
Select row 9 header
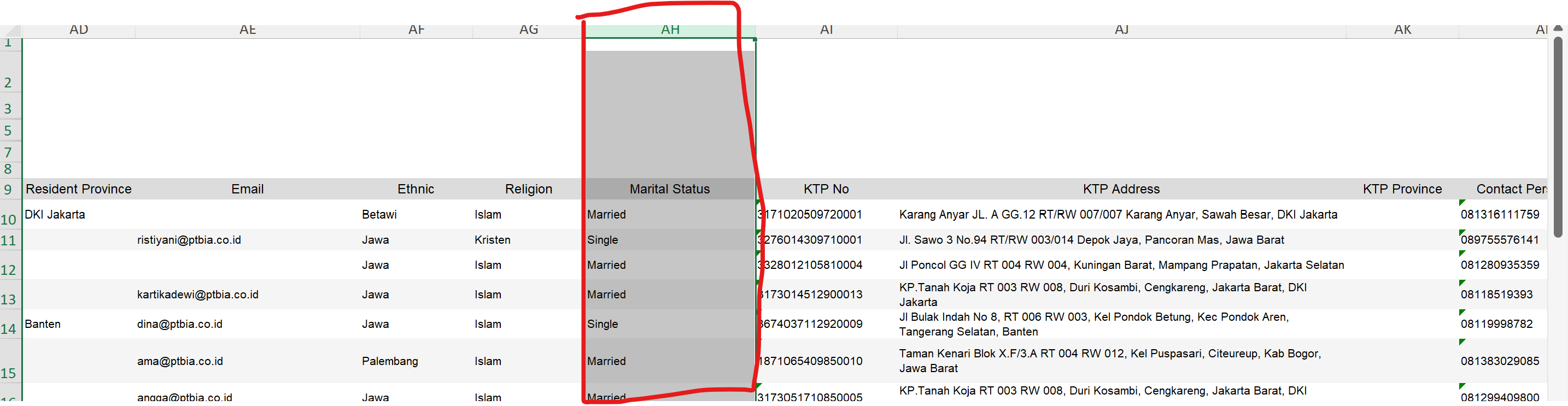[x=10, y=189]
